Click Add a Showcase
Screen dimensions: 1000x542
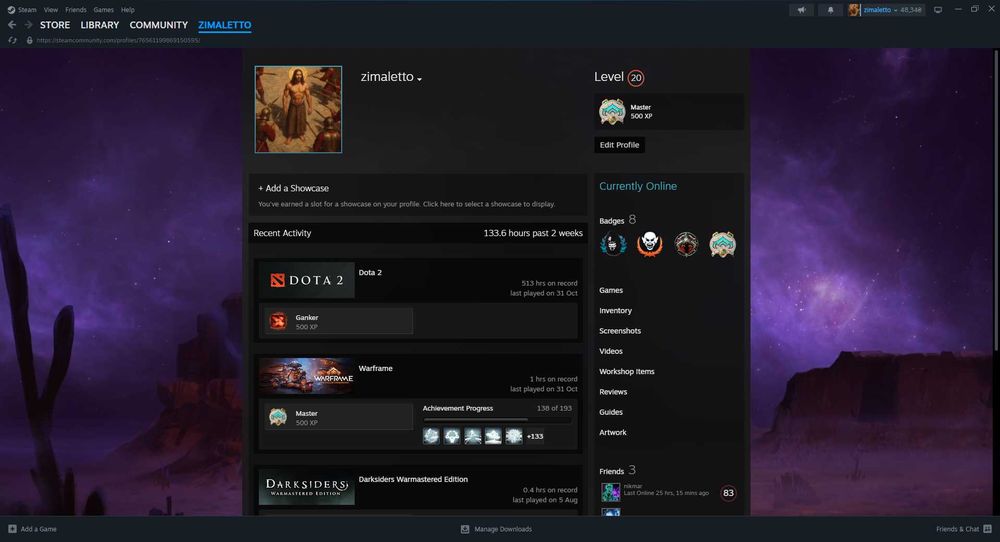(293, 188)
